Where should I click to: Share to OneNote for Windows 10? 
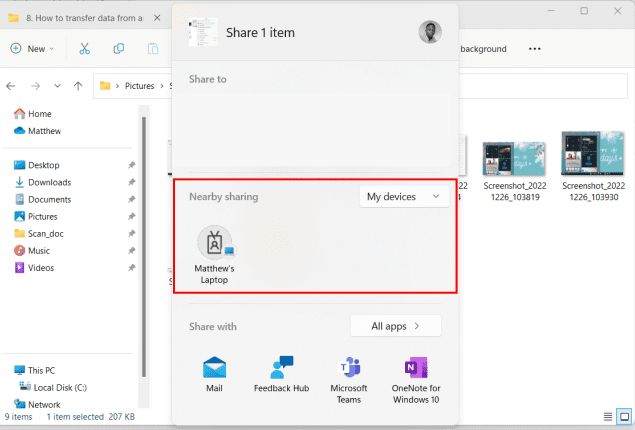pos(417,377)
